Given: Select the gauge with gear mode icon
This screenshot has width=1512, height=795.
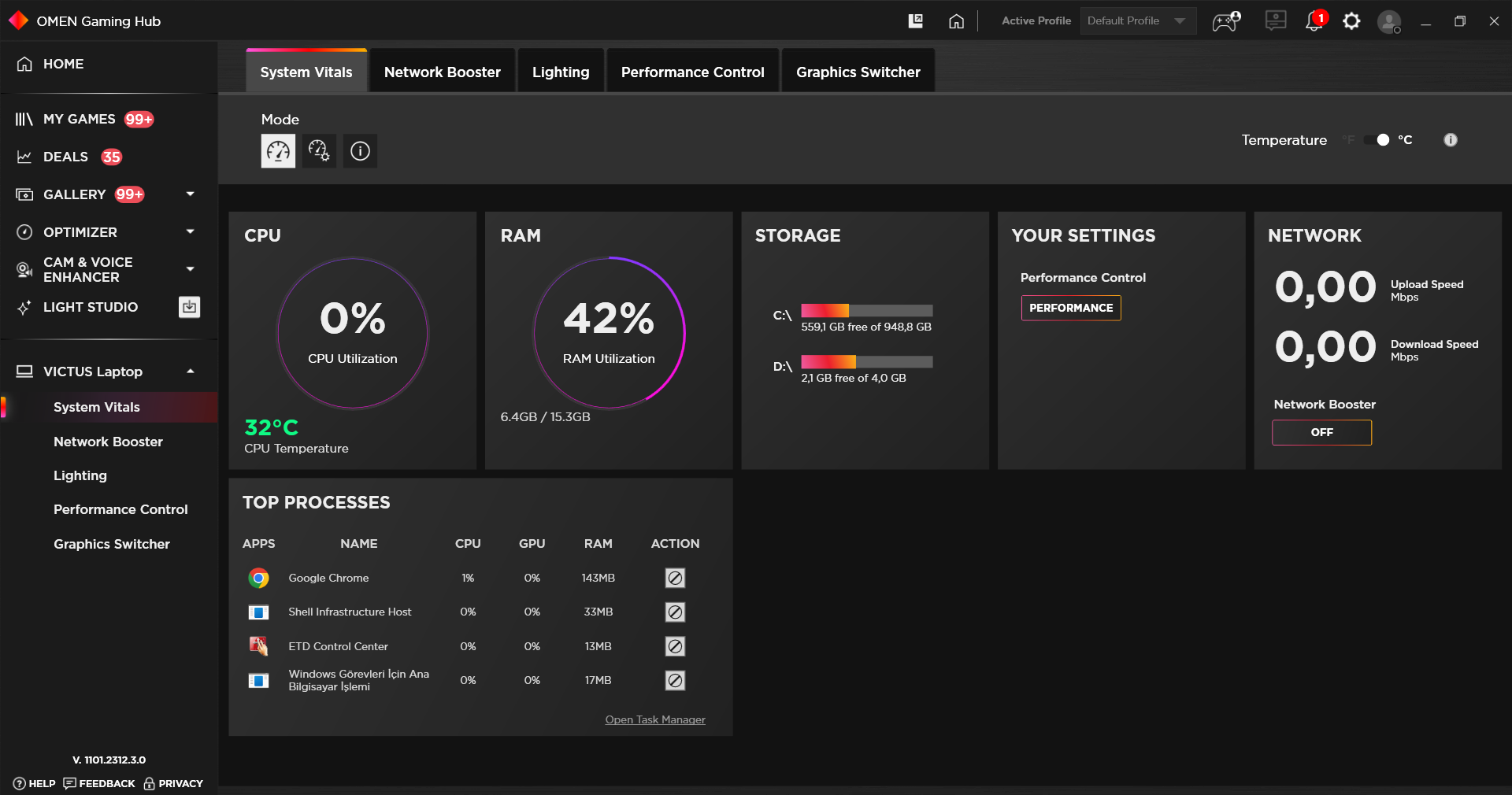Looking at the screenshot, I should pyautogui.click(x=319, y=150).
